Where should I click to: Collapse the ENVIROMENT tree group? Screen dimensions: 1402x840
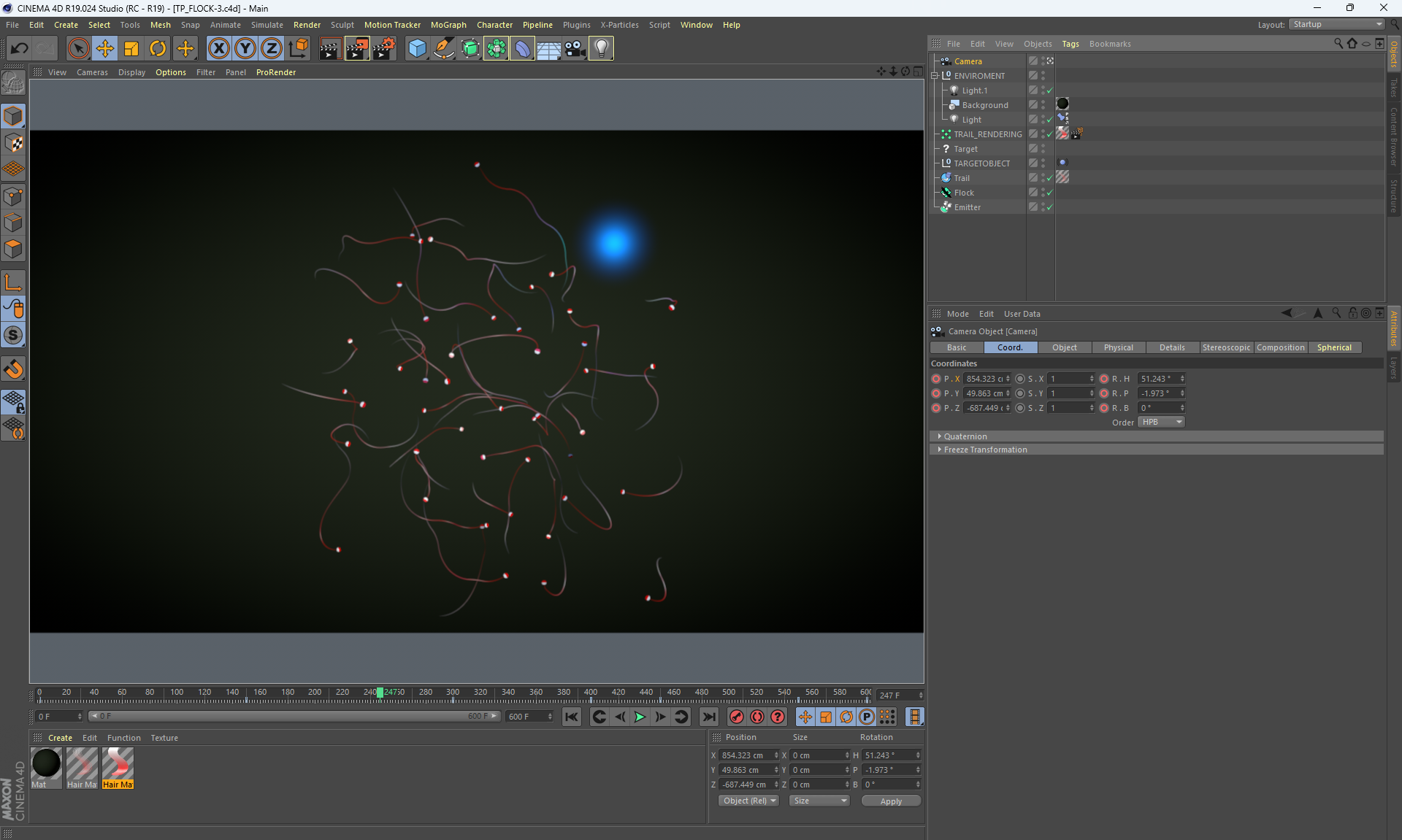935,76
